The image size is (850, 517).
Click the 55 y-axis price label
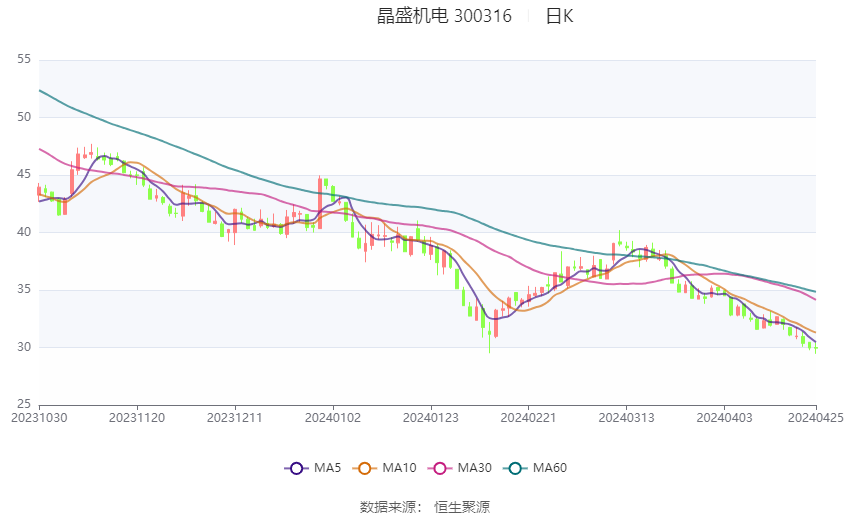point(24,59)
